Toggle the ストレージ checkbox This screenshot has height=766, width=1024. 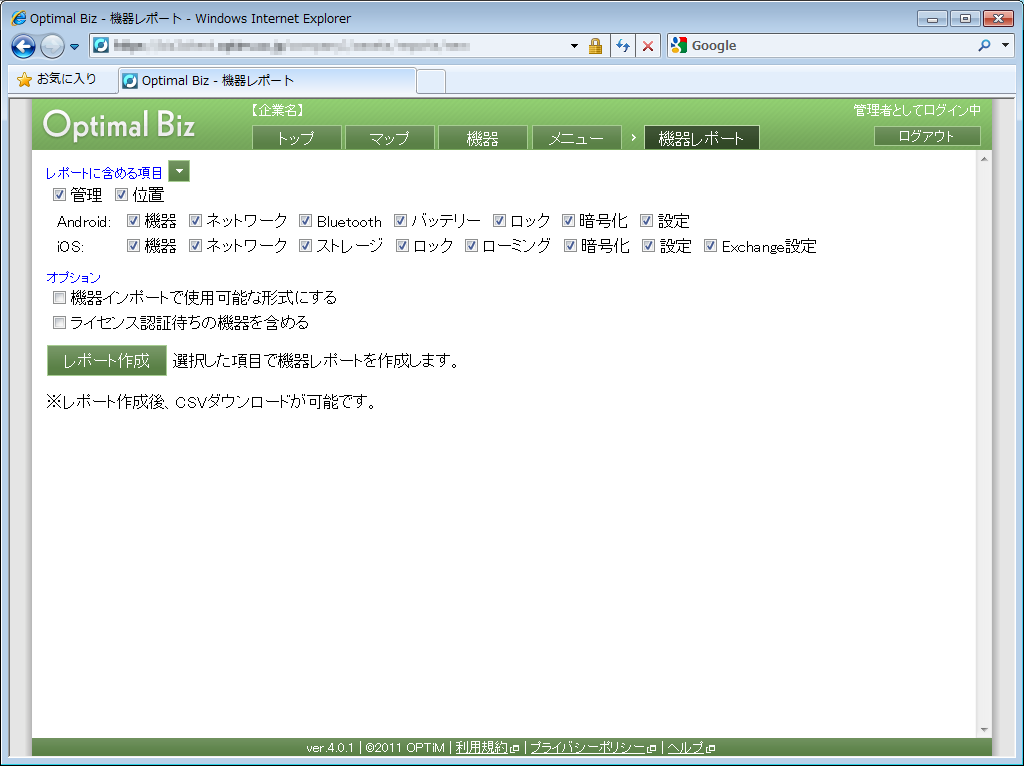coord(305,246)
